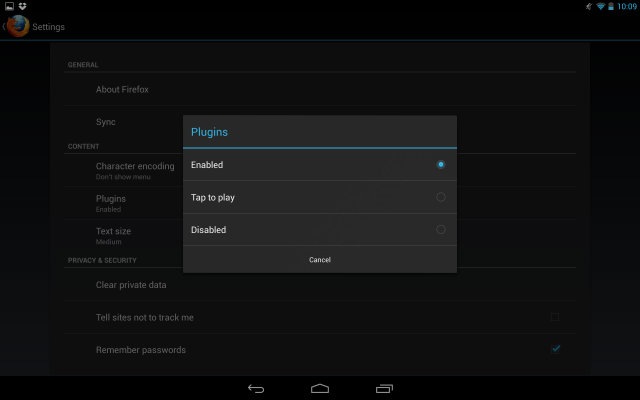Viewport: 640px width, 400px height.
Task: Tap the picture notification icon
Action: (x=8, y=6)
